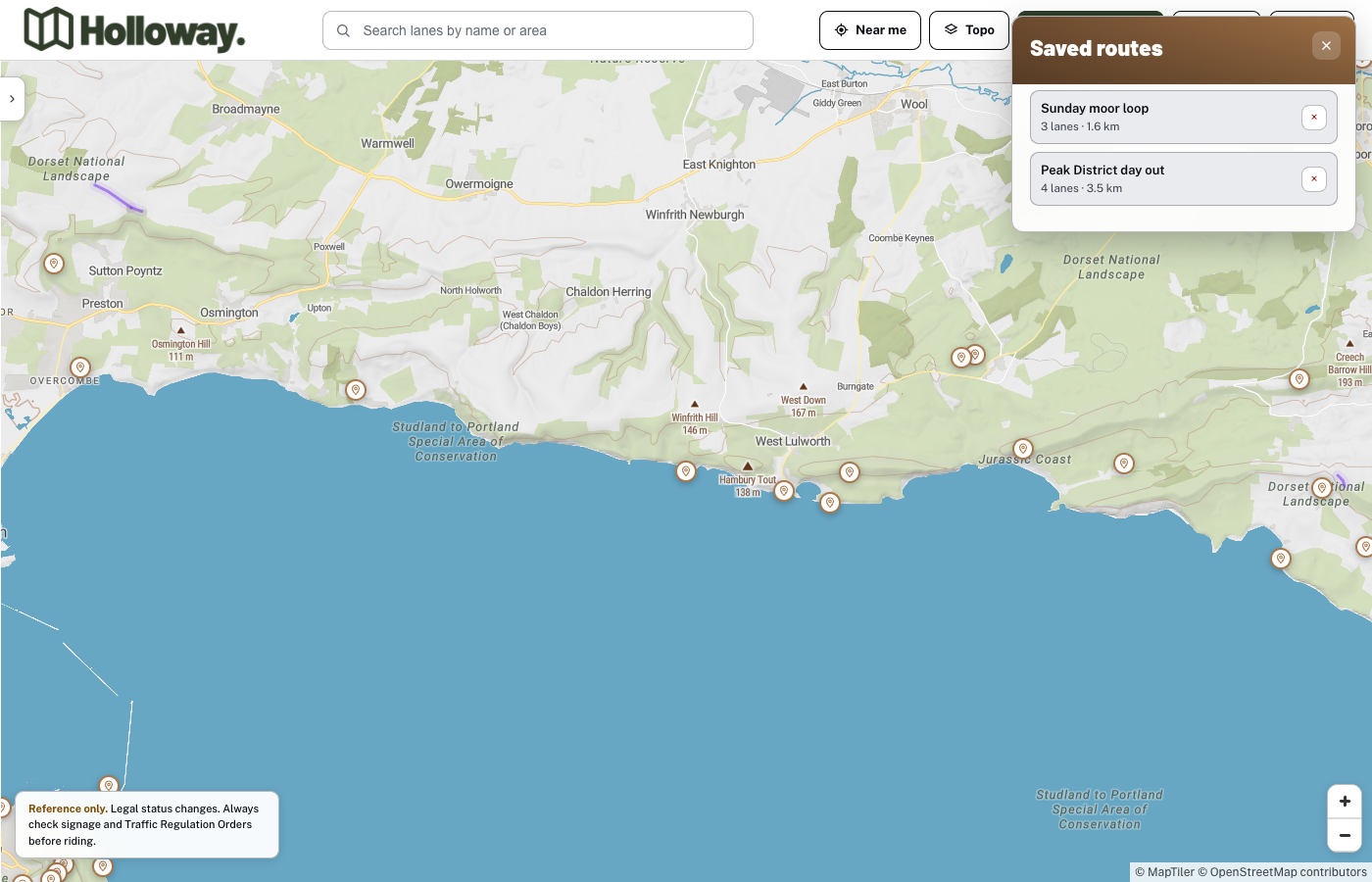Select pin just above Reference only notice

click(109, 785)
